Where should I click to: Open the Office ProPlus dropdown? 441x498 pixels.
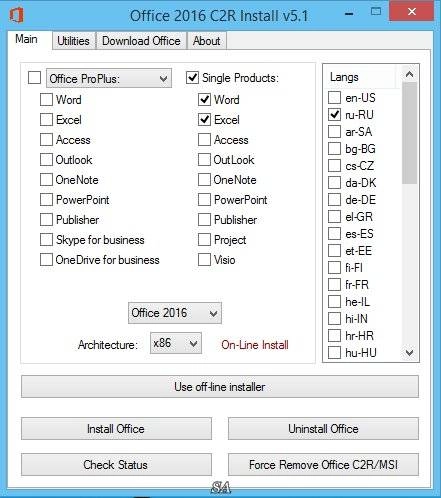(x=109, y=79)
